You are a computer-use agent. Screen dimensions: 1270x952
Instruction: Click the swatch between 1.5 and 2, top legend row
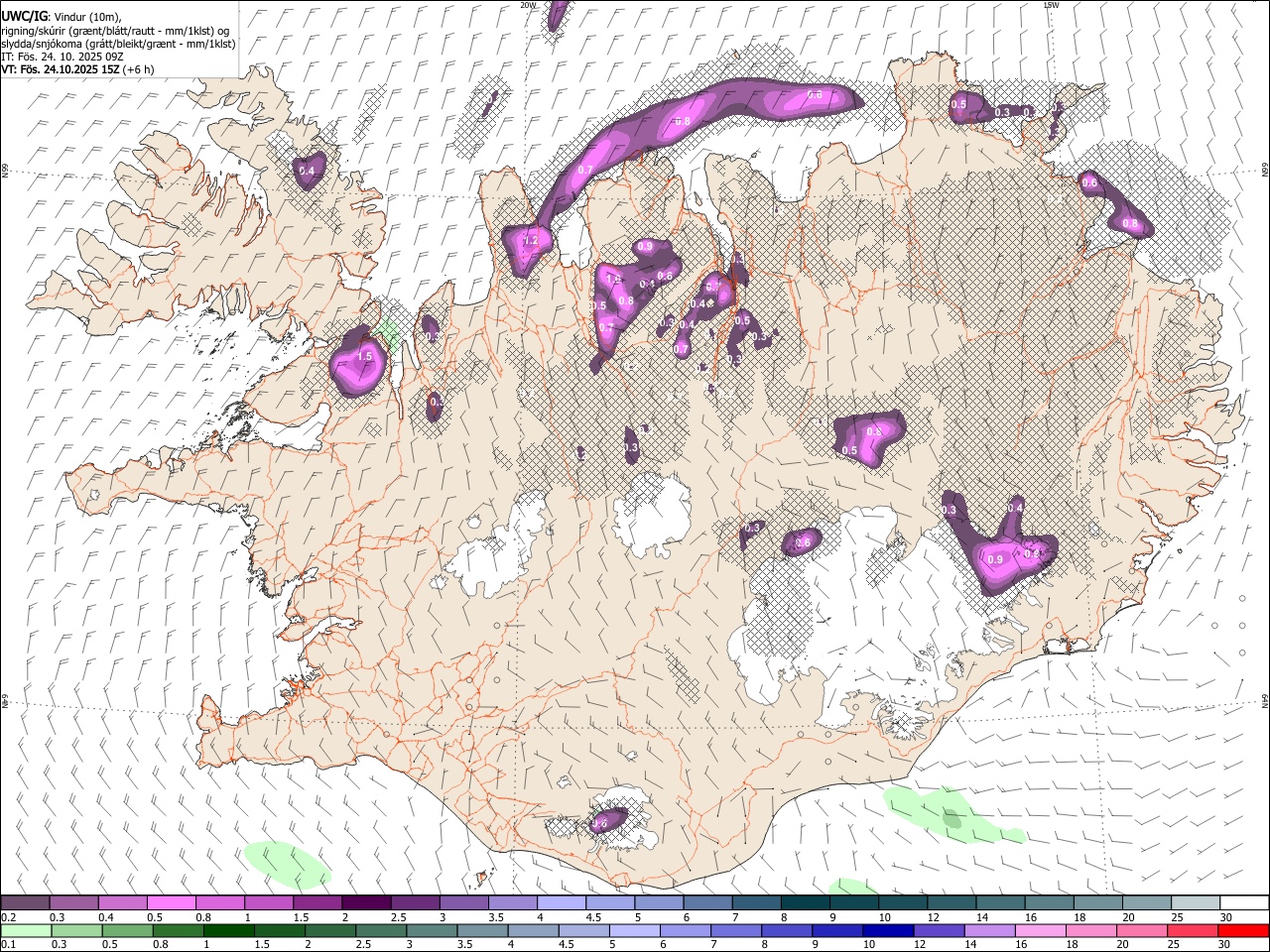tap(318, 902)
